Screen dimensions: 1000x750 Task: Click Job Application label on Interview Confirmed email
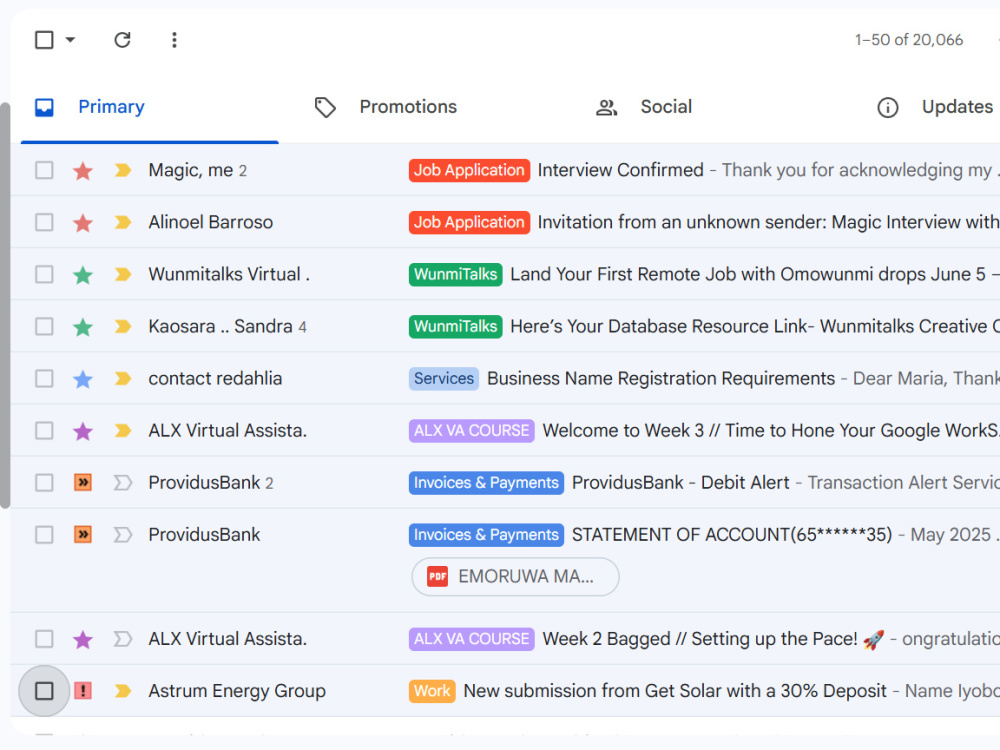(469, 170)
